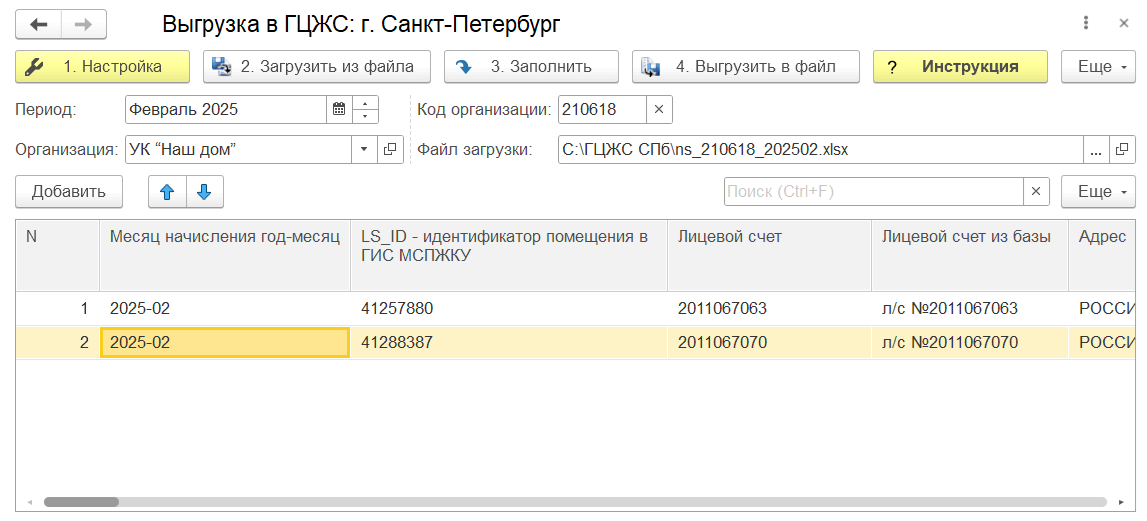The width and height of the screenshot is (1147, 521).
Task: Focus the Поиск (Ctrl+F) search field
Action: [872, 192]
